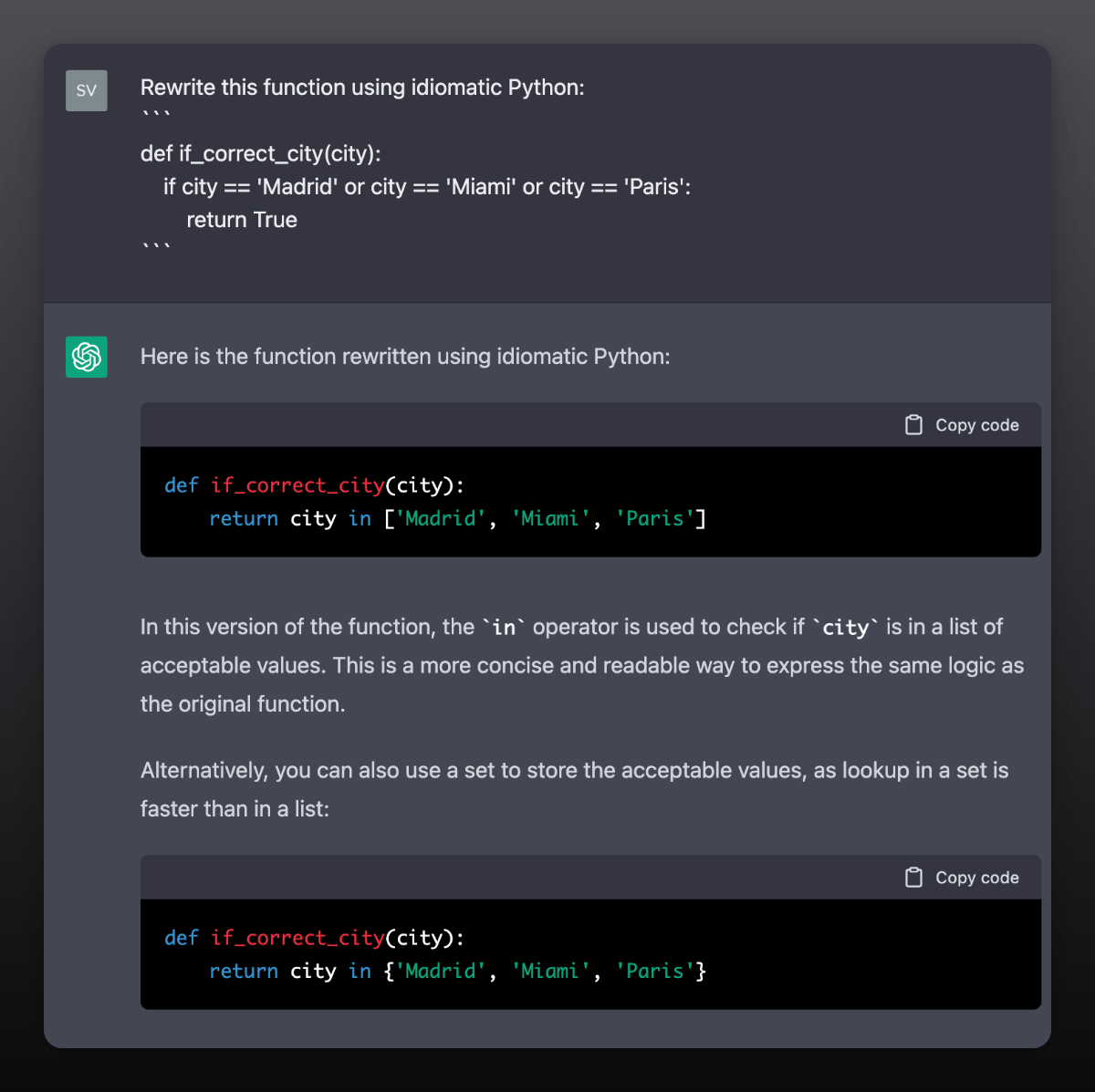
Task: Select the if_correct_city function name in first snippet
Action: pyautogui.click(x=297, y=485)
